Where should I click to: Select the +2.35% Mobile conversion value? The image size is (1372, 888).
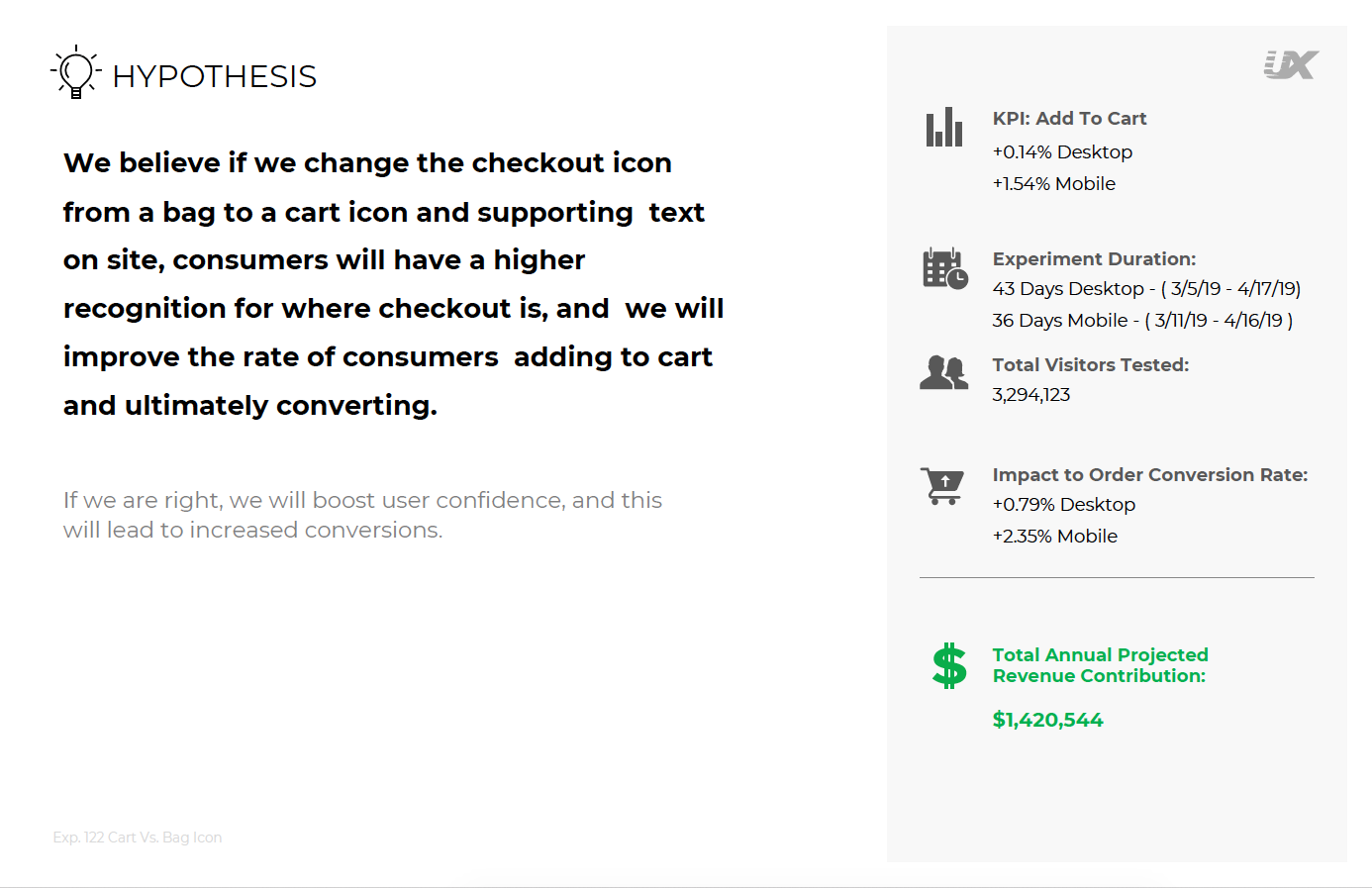1055,536
